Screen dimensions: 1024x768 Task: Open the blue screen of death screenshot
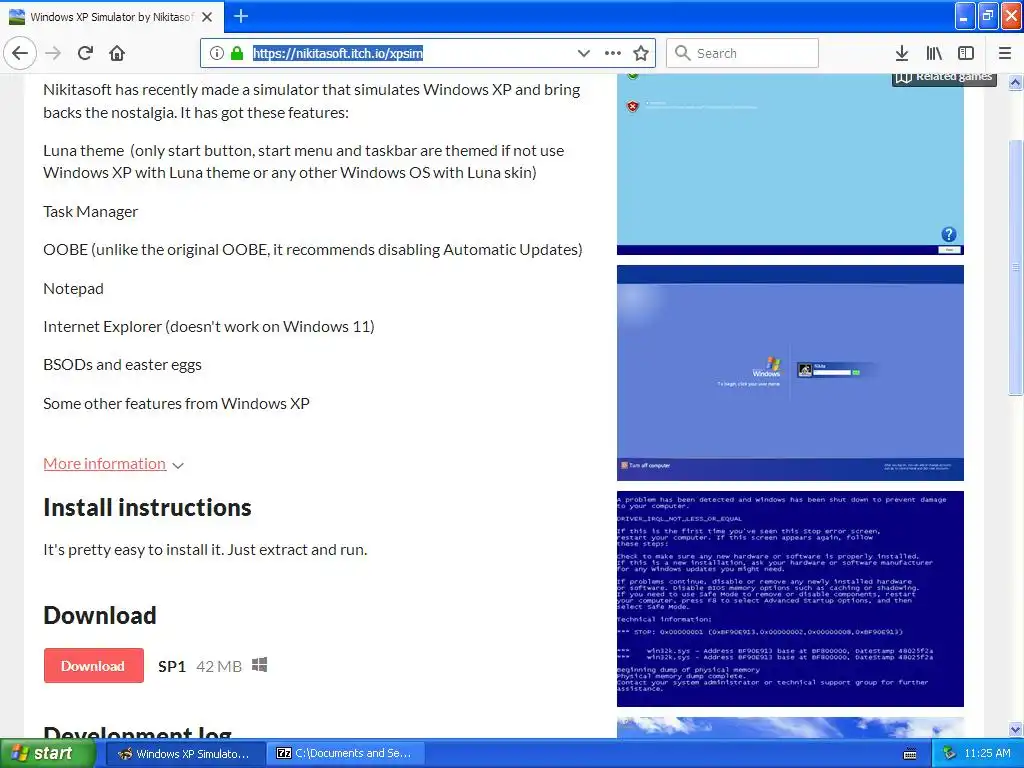pyautogui.click(x=790, y=599)
